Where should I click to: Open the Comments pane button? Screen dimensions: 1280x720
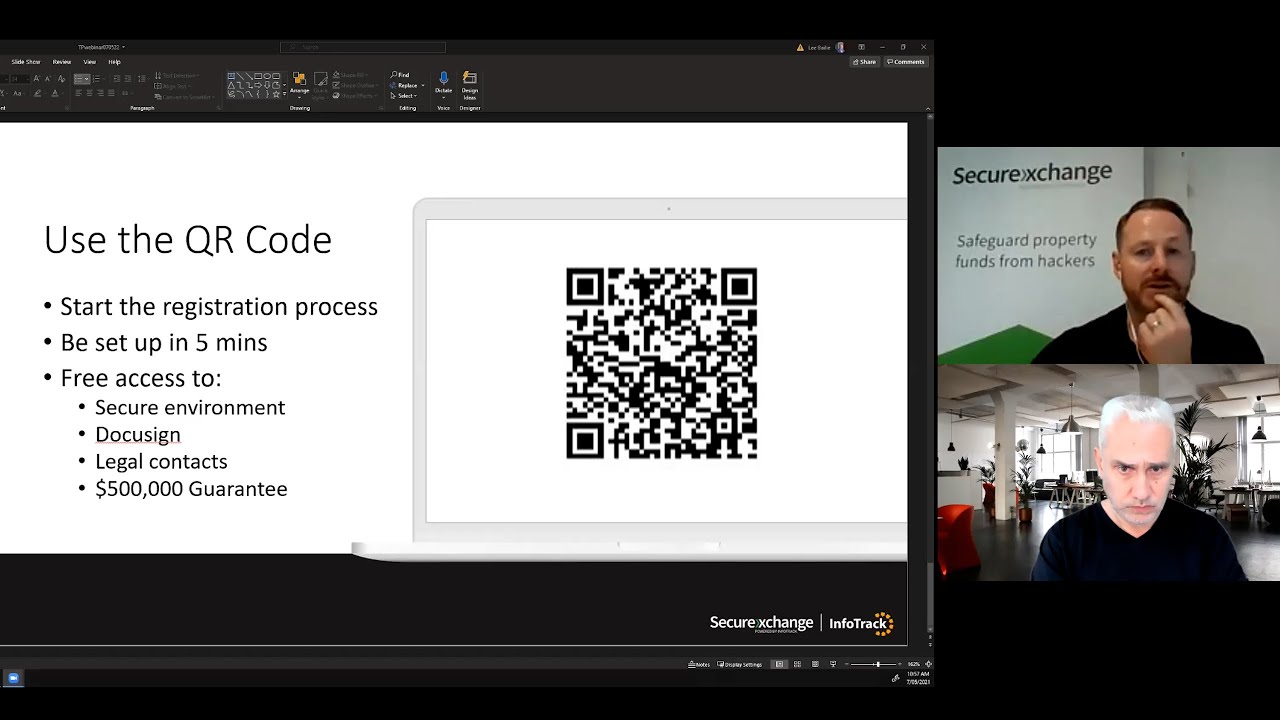(x=906, y=62)
